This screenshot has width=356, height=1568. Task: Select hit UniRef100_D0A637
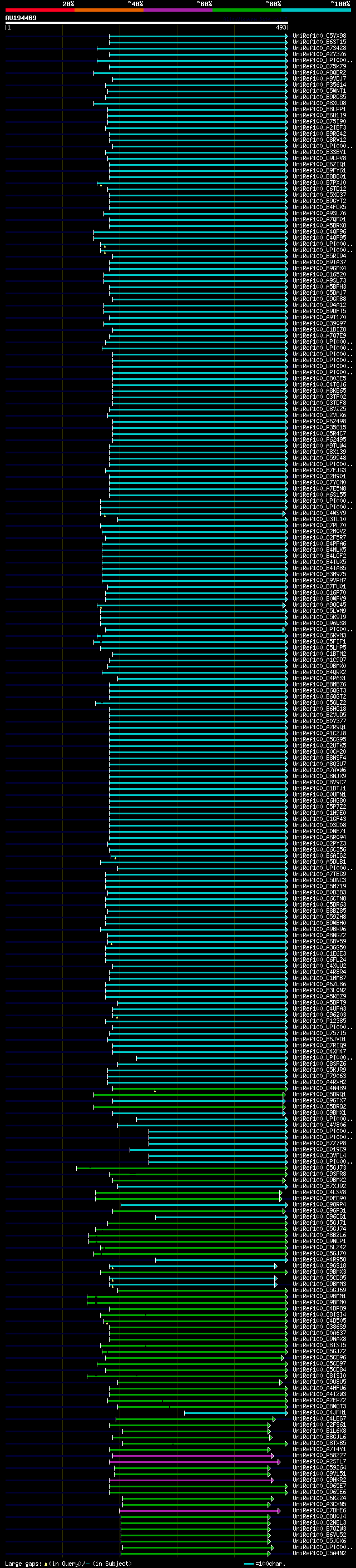click(319, 1333)
